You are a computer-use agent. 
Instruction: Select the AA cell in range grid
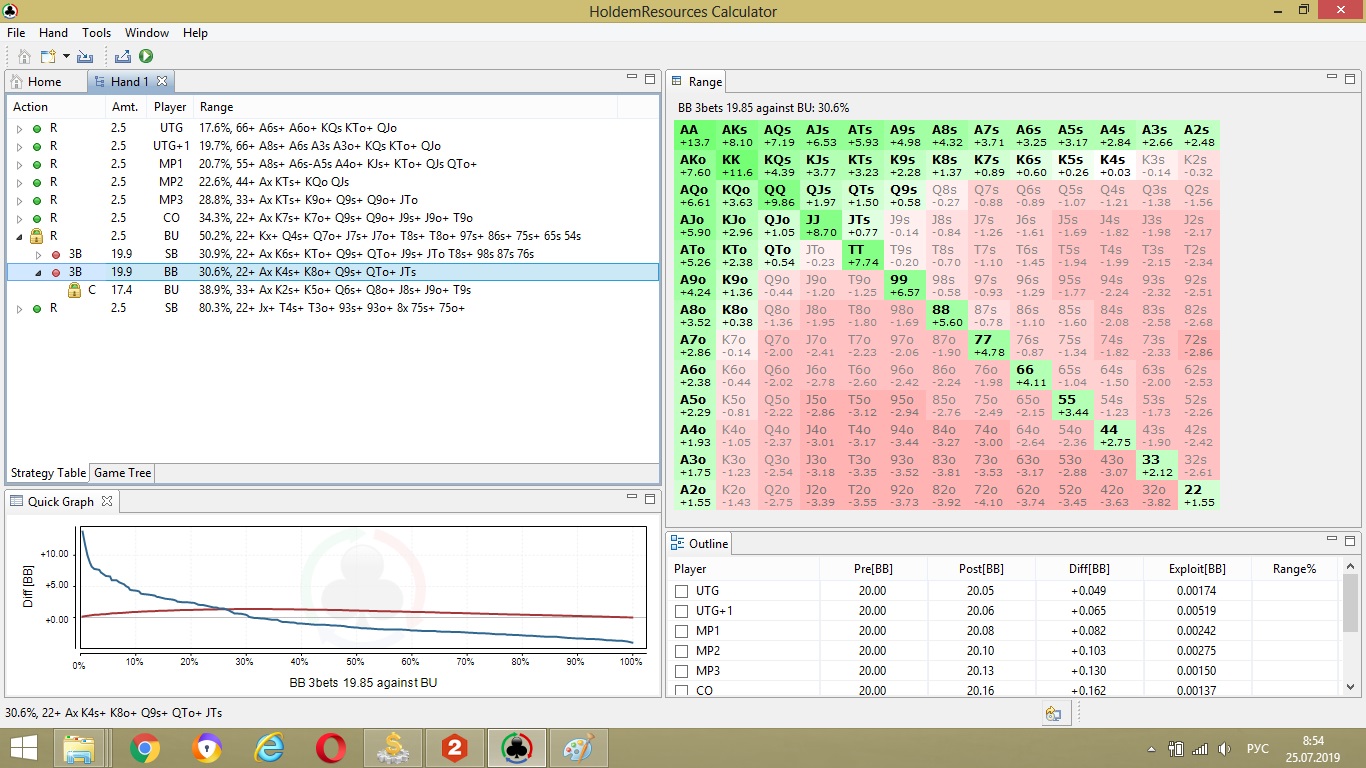pyautogui.click(x=694, y=135)
